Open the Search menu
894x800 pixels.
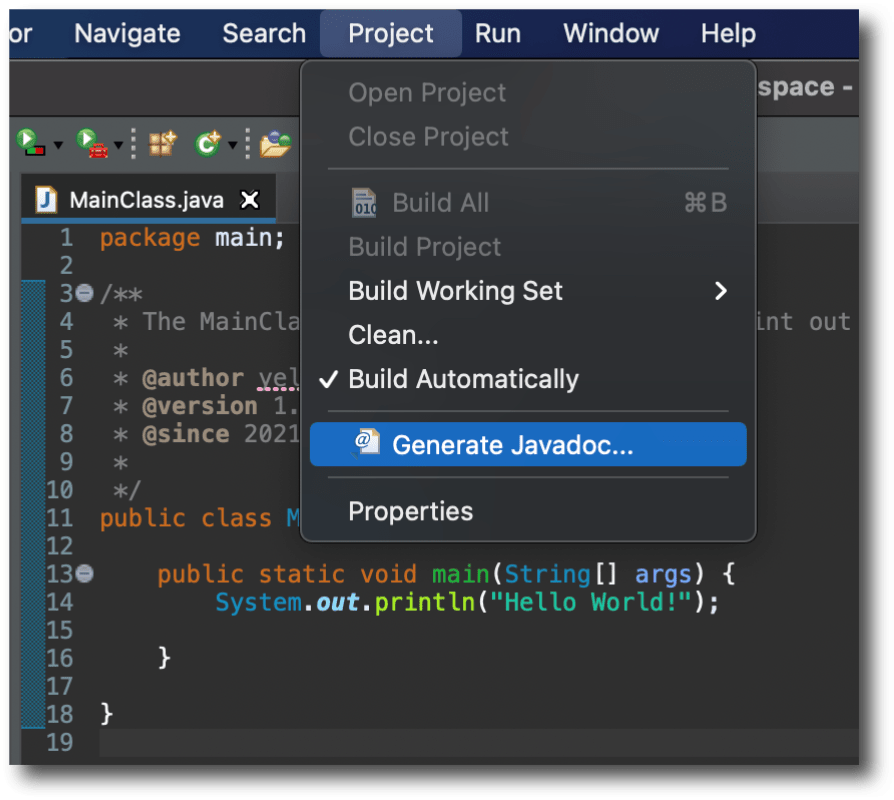[x=263, y=33]
